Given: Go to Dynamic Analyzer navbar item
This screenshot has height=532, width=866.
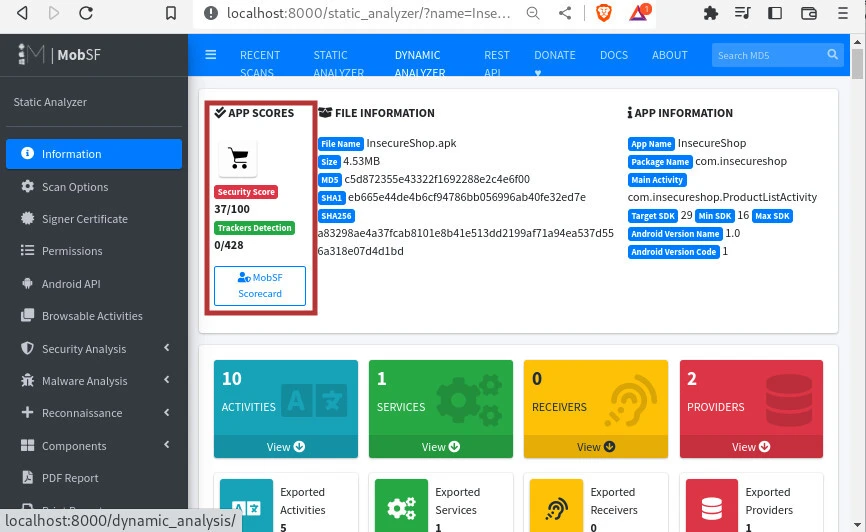Looking at the screenshot, I should click(419, 62).
